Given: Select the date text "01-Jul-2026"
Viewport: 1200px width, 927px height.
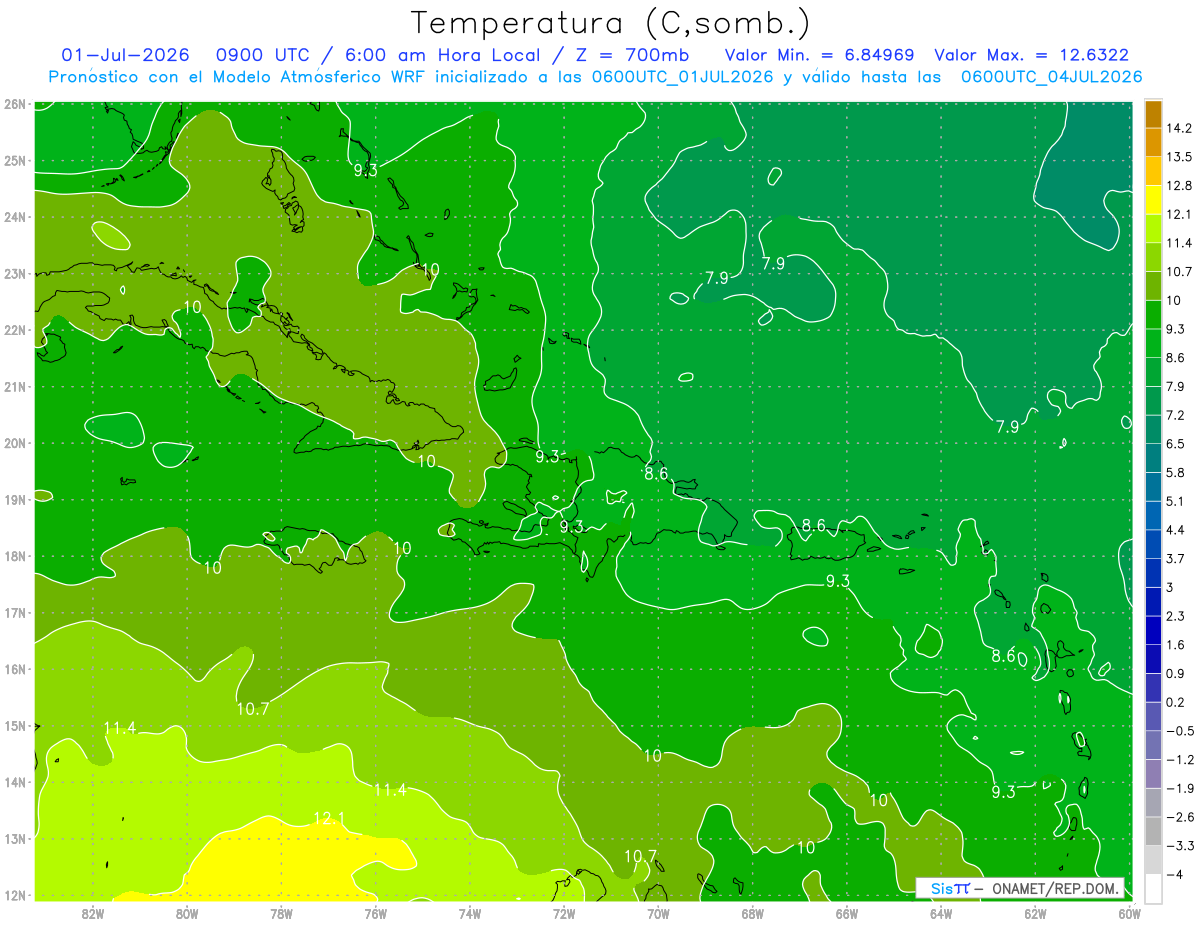Looking at the screenshot, I should 125,55.
